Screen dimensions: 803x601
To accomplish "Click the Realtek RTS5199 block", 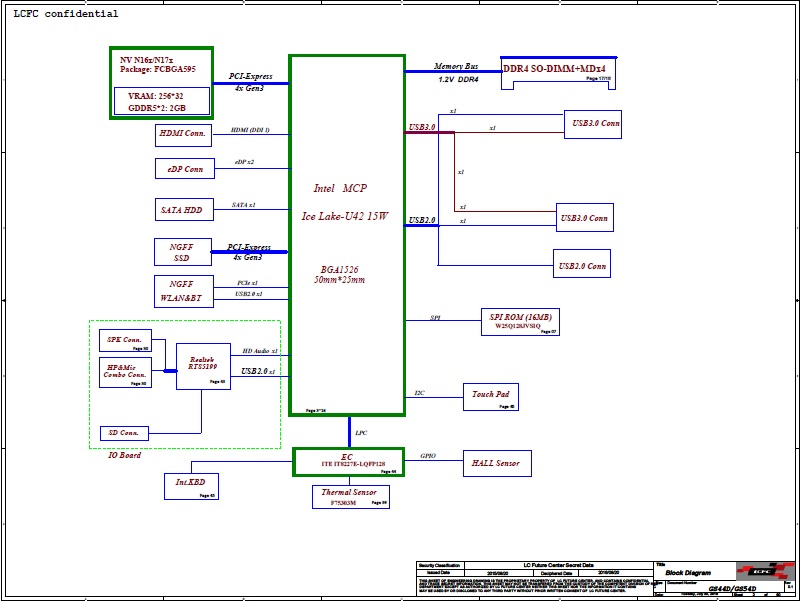I will click(x=203, y=367).
